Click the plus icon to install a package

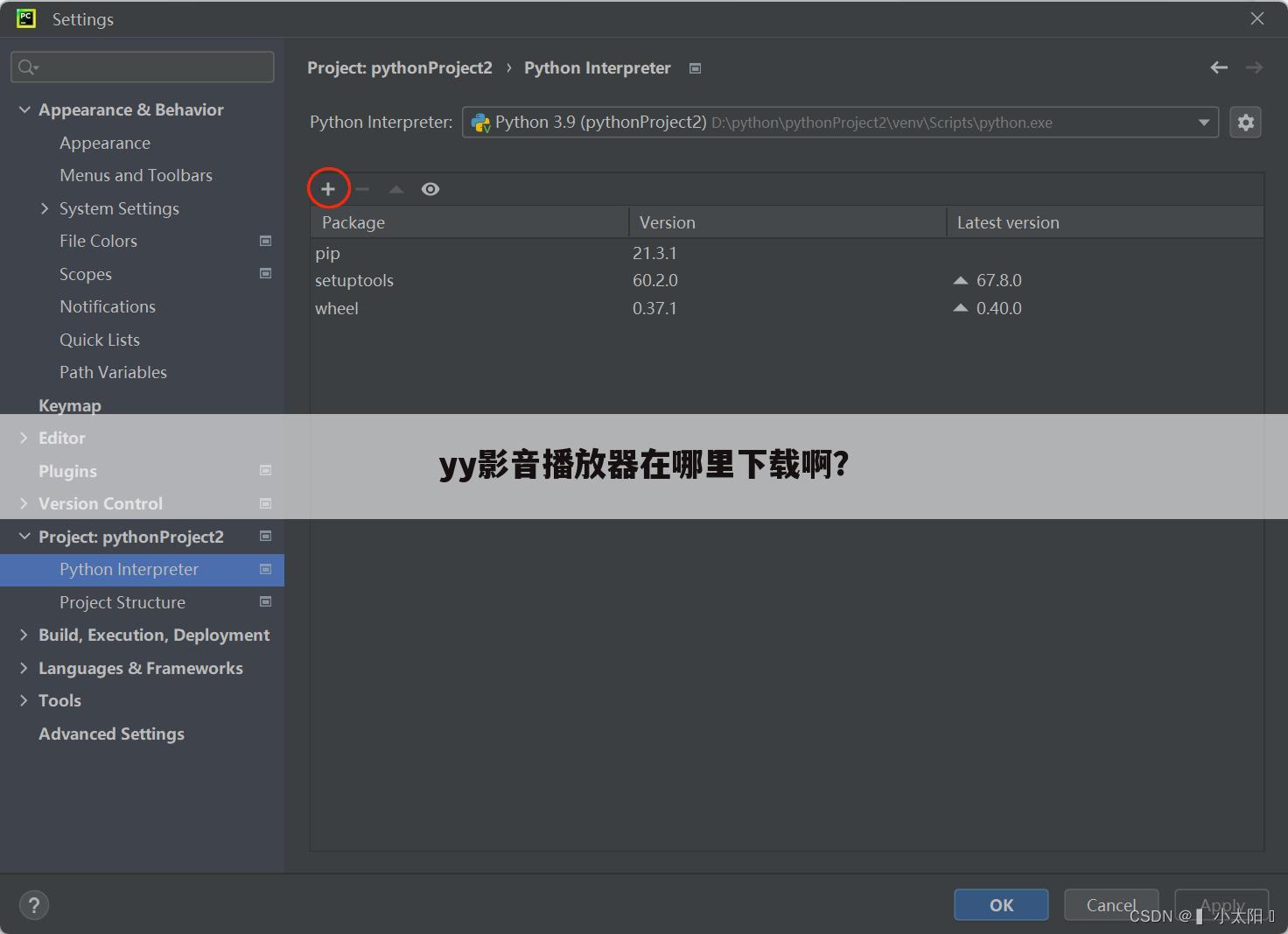click(328, 189)
